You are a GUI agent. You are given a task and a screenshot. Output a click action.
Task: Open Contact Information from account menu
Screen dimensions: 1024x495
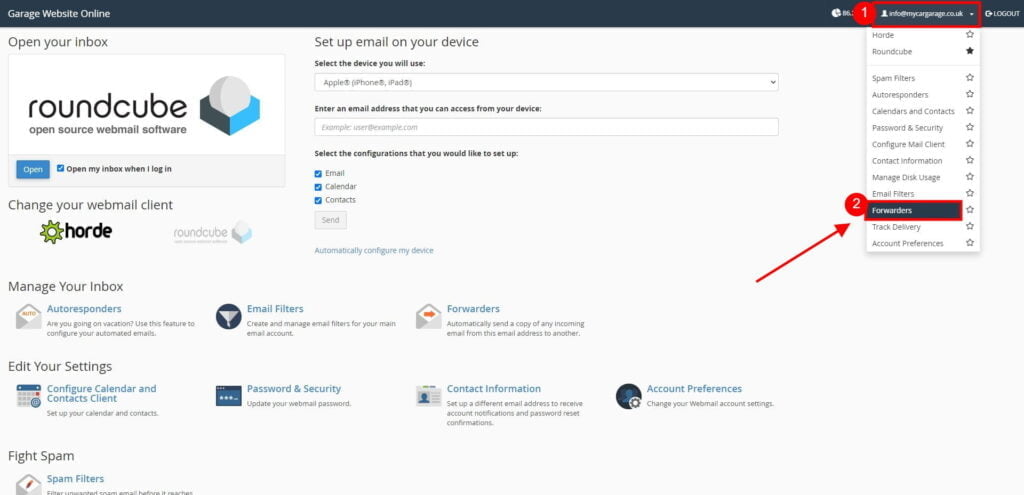pos(907,161)
